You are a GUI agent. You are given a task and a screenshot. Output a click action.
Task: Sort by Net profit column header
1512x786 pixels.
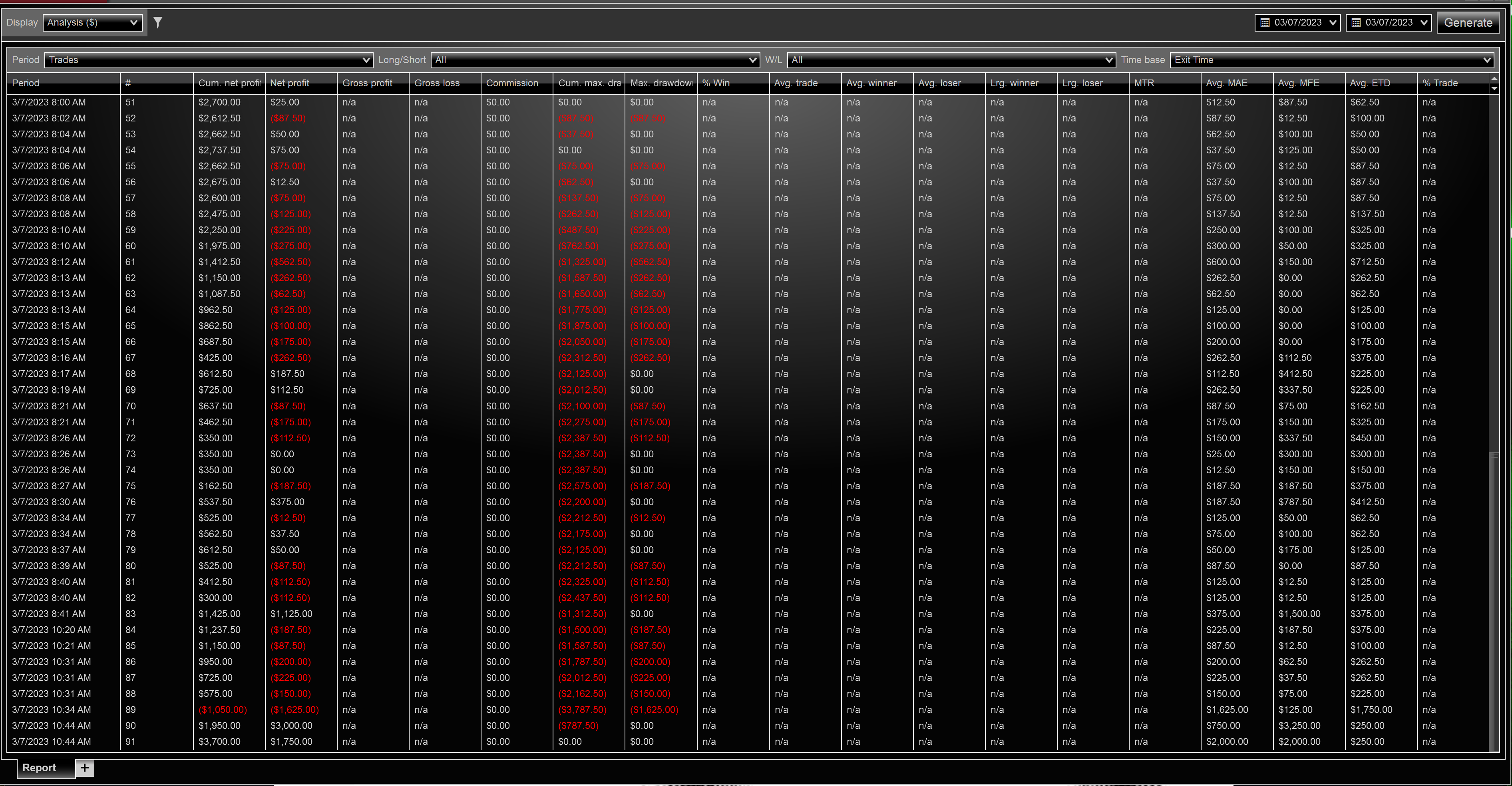(x=301, y=83)
